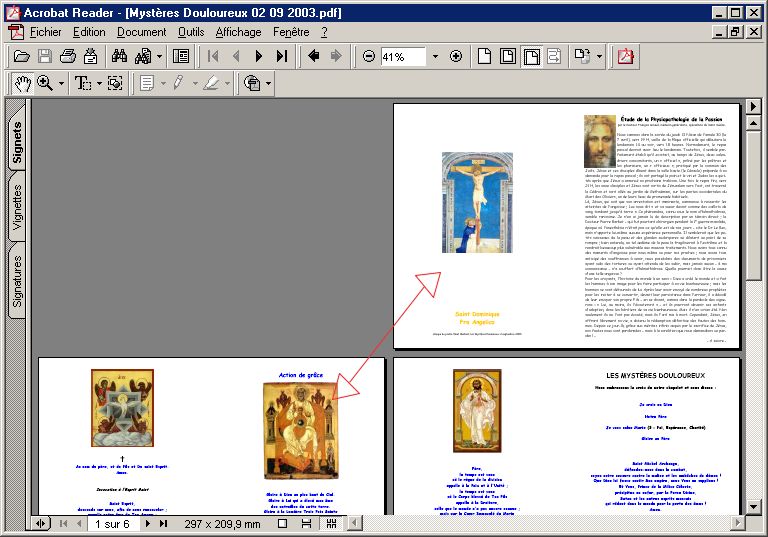Click the Zoom in plus button
This screenshot has width=768, height=537.
click(x=456, y=56)
